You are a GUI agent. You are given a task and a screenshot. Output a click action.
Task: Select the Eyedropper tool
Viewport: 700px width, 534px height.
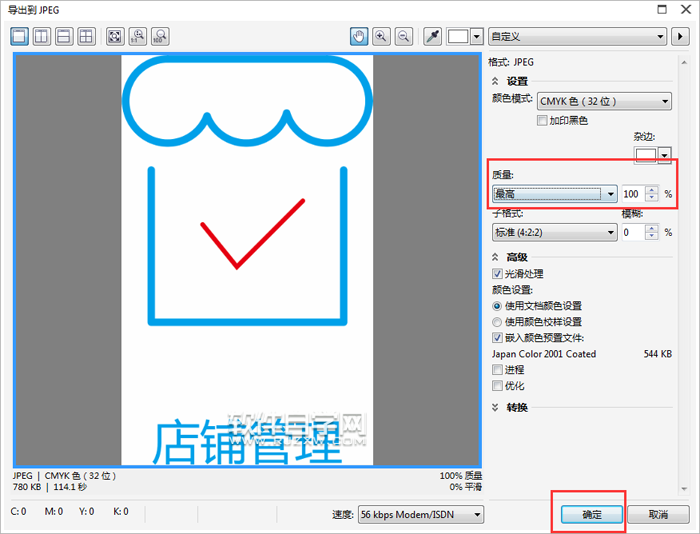click(433, 36)
